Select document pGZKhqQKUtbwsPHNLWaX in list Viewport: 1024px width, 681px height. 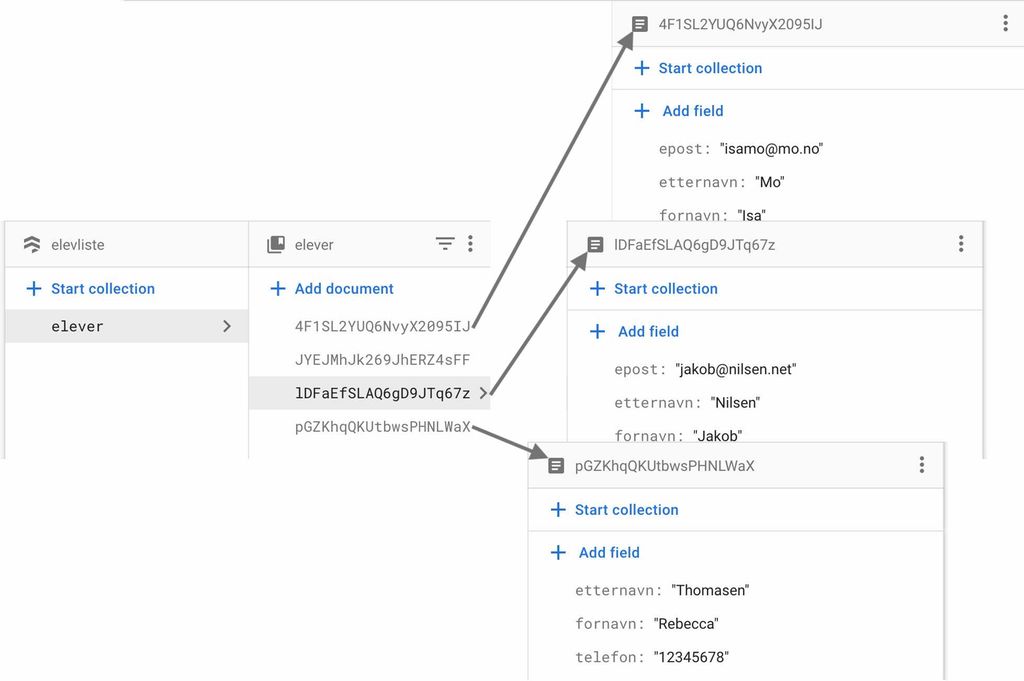pos(382,427)
